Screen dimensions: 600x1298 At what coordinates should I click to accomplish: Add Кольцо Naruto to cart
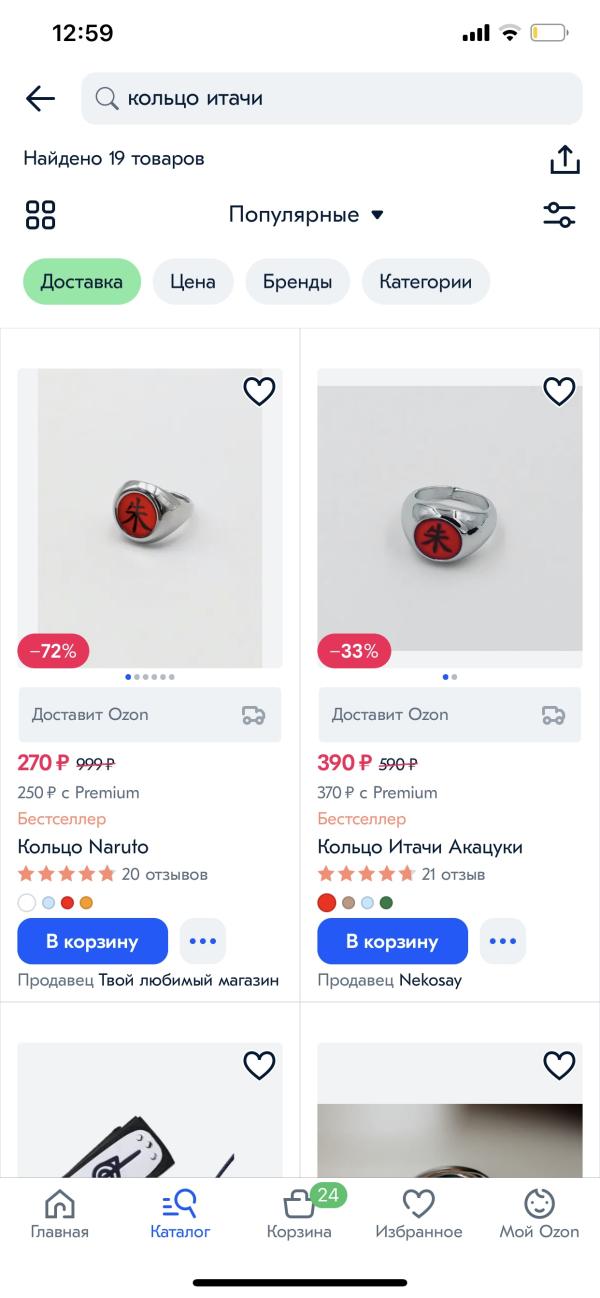(x=92, y=941)
